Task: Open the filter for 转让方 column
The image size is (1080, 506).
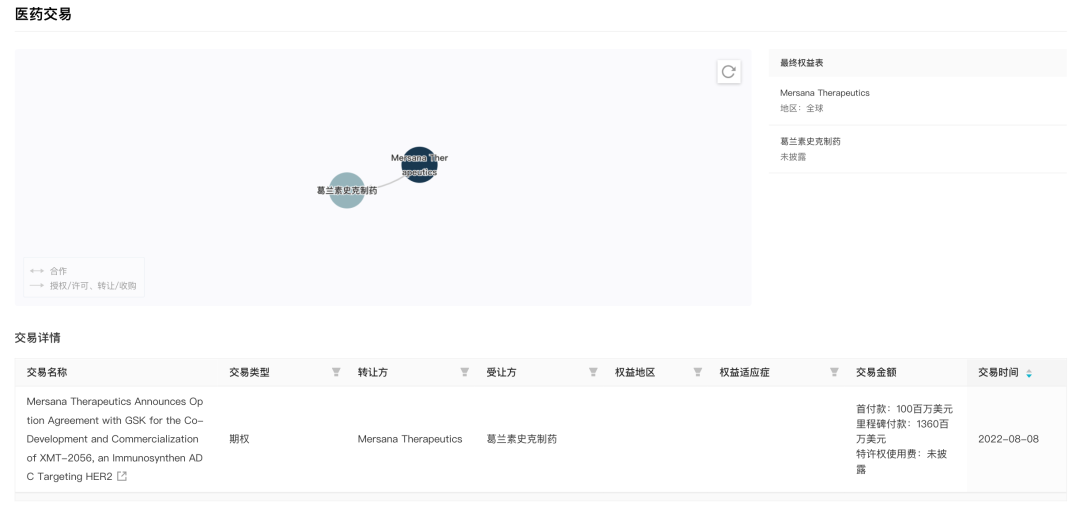Action: point(465,372)
